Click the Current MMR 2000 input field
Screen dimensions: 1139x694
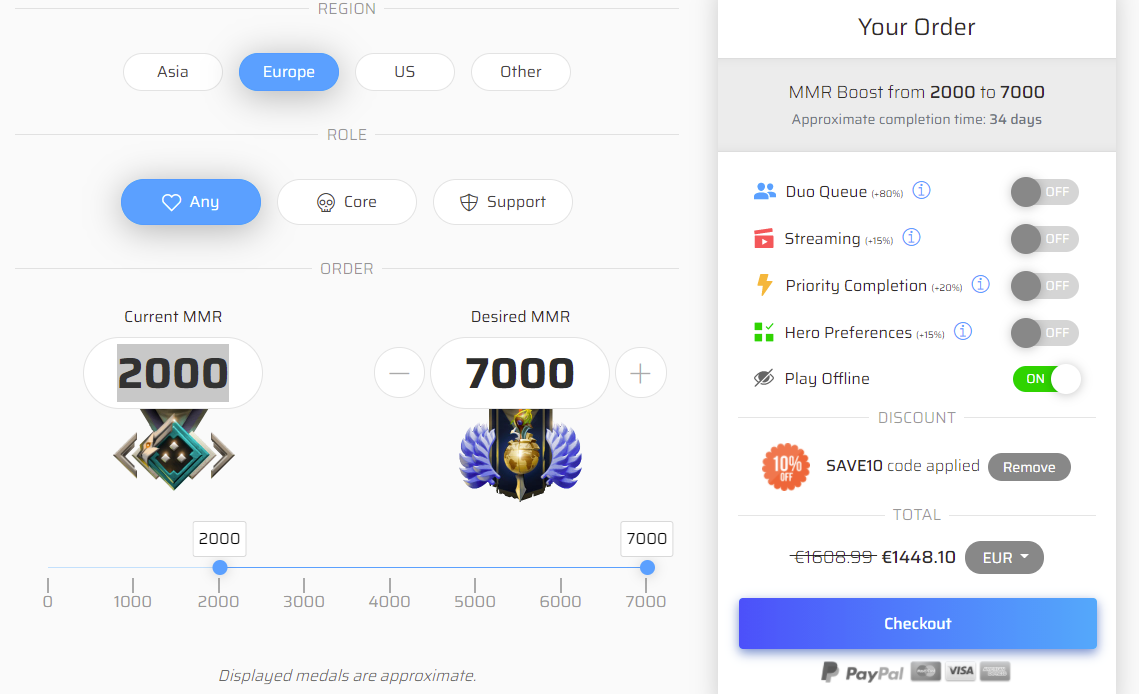click(x=173, y=373)
